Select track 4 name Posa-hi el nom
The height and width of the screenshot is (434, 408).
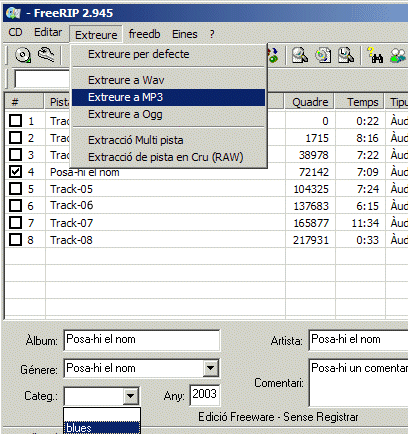(85, 172)
